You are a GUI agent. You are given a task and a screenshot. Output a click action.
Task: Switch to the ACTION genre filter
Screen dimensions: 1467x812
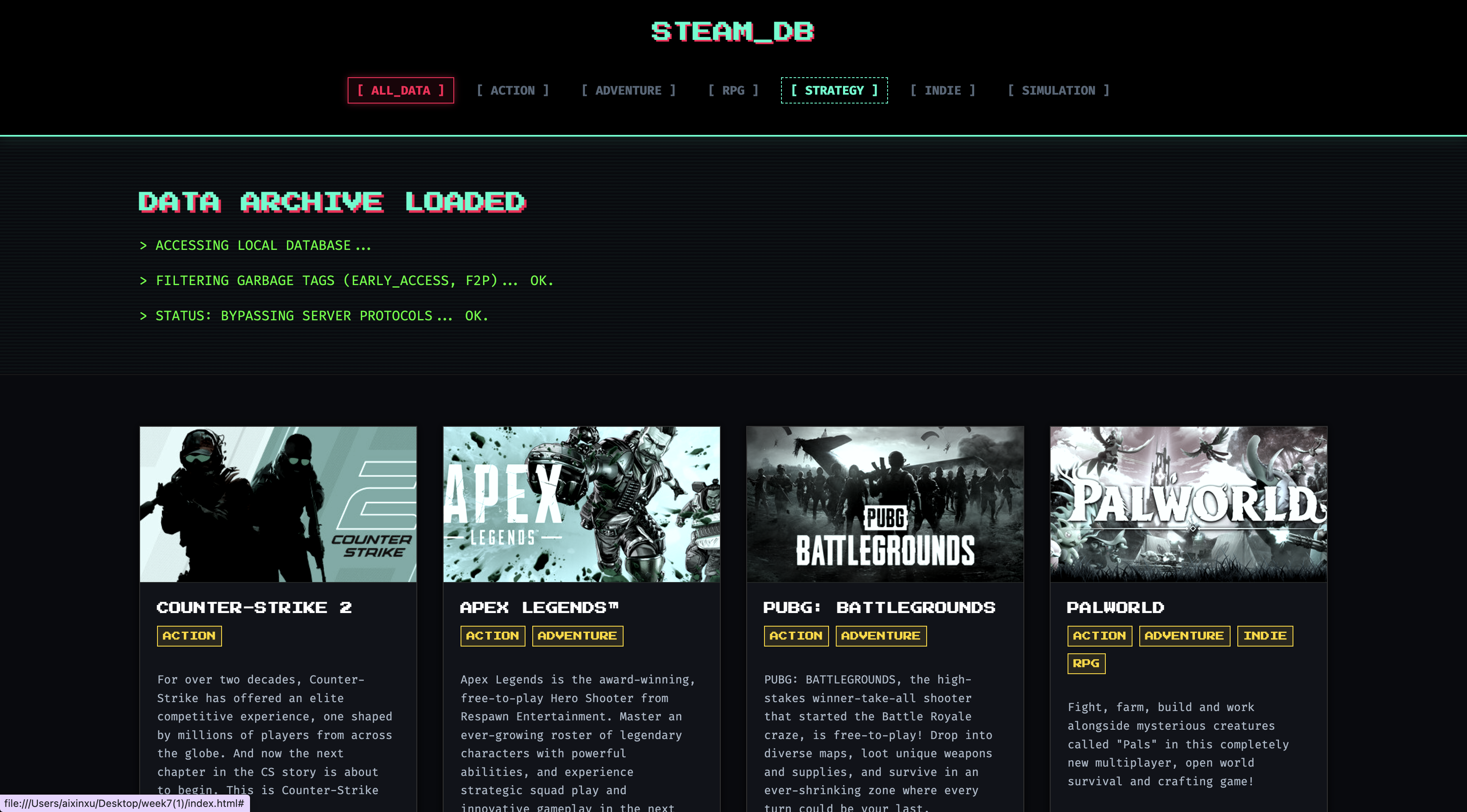512,90
